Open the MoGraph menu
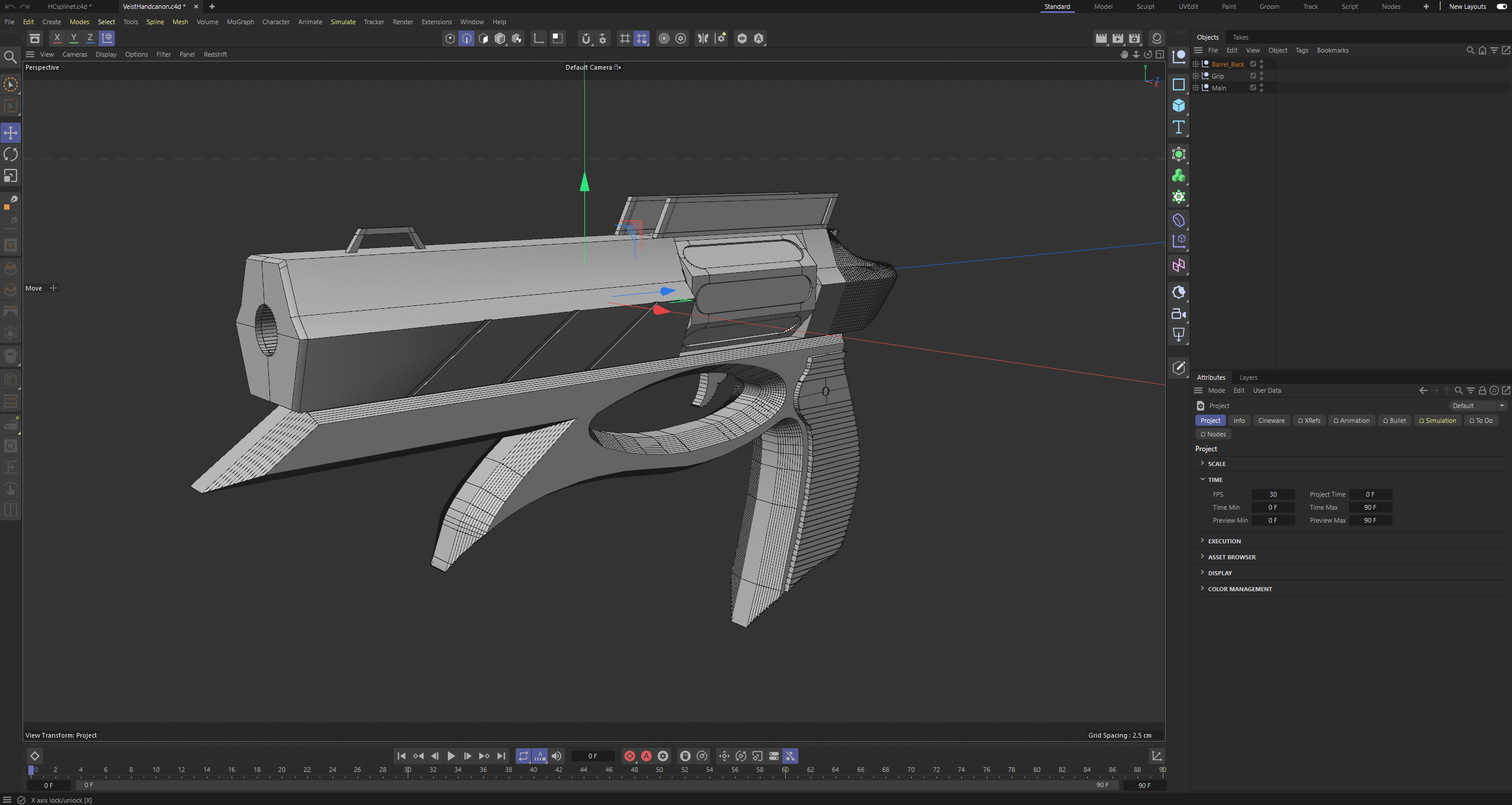This screenshot has width=1512, height=805. pyautogui.click(x=240, y=22)
